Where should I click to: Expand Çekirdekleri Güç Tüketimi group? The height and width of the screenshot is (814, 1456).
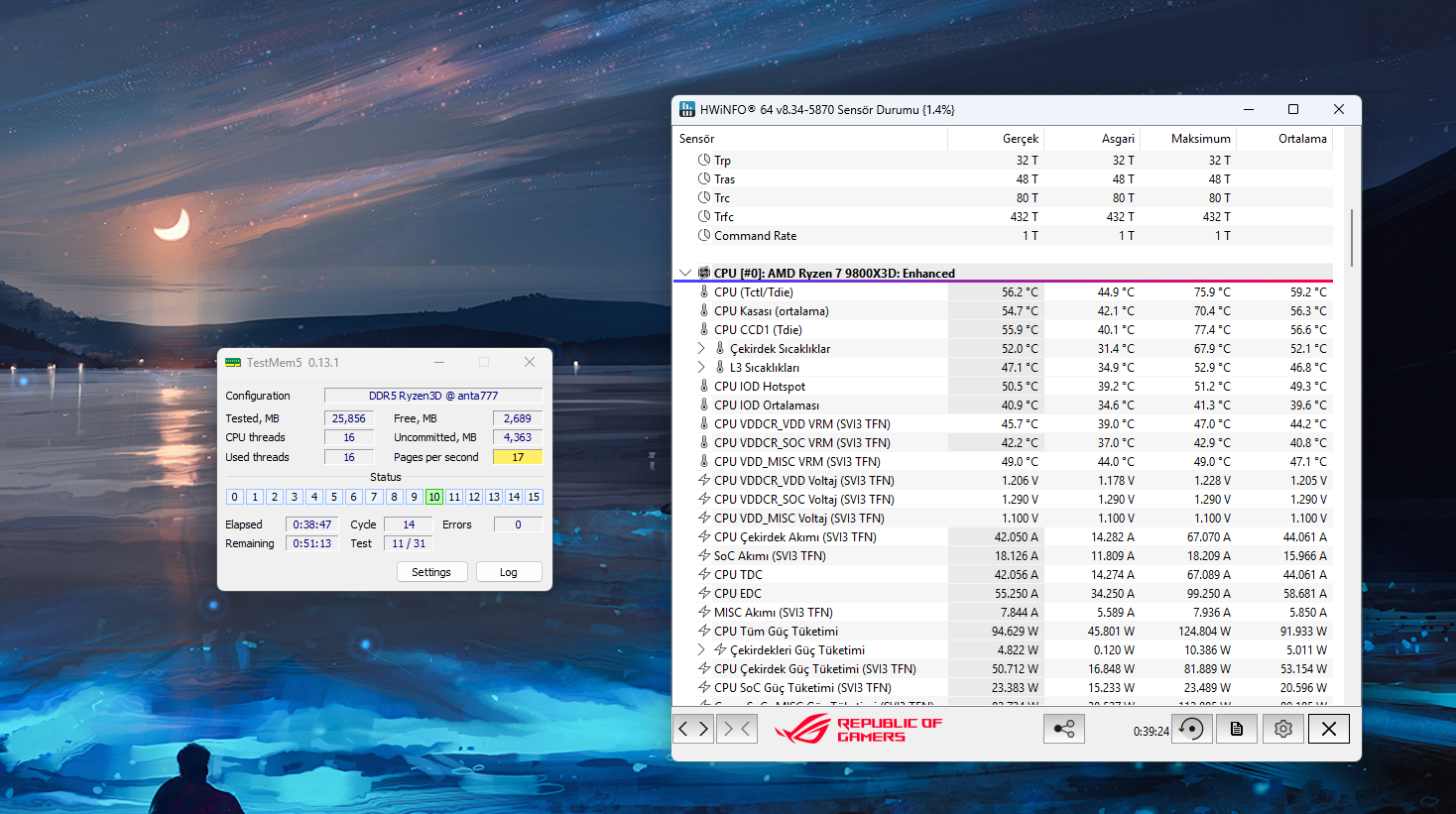[x=702, y=649]
